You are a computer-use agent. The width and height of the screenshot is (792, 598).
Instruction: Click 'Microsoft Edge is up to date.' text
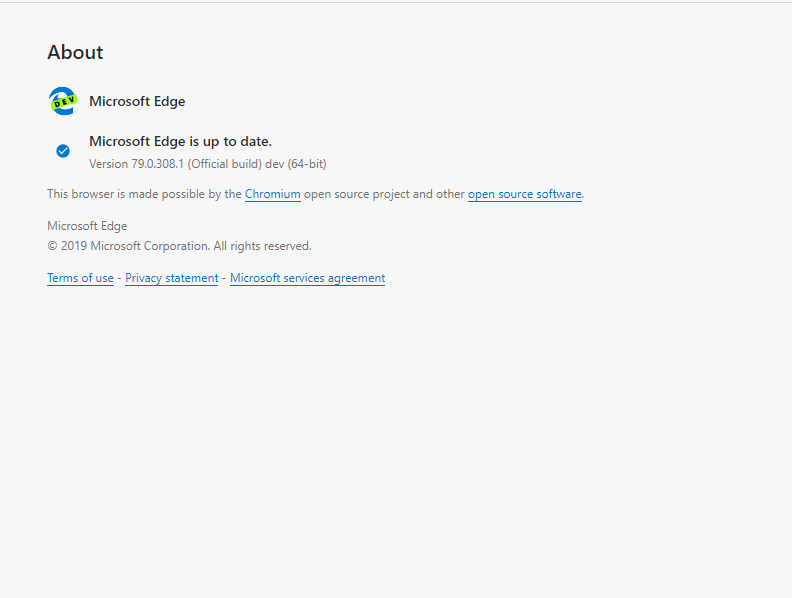pos(180,141)
